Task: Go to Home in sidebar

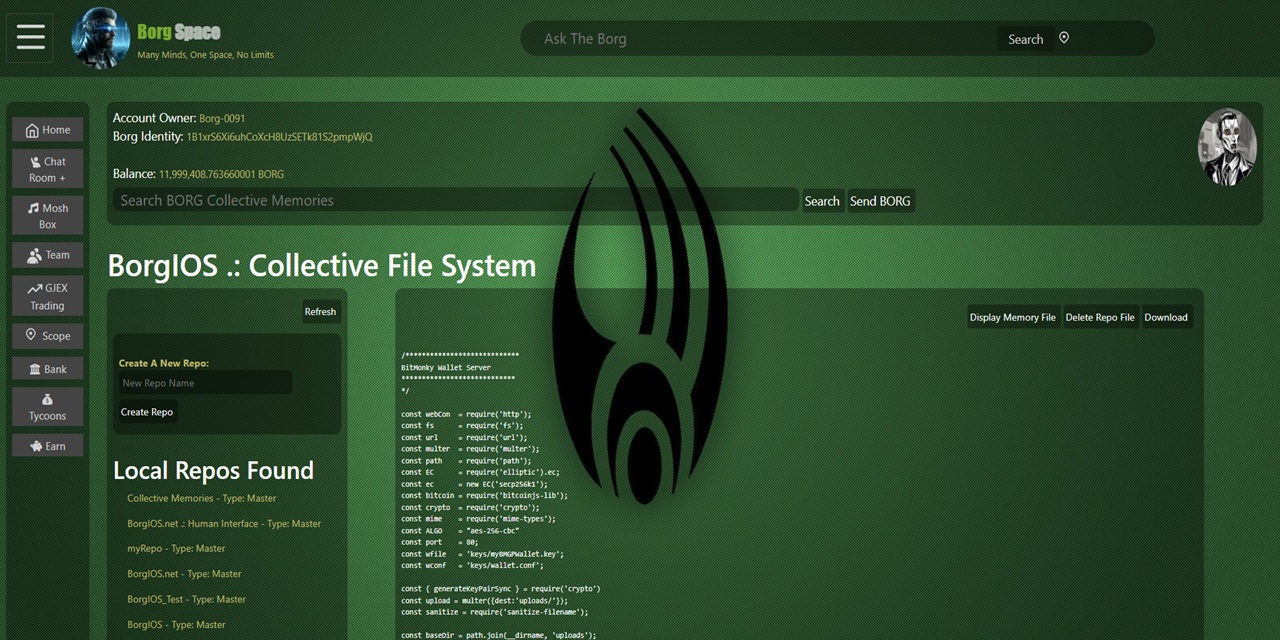Action: coord(48,130)
